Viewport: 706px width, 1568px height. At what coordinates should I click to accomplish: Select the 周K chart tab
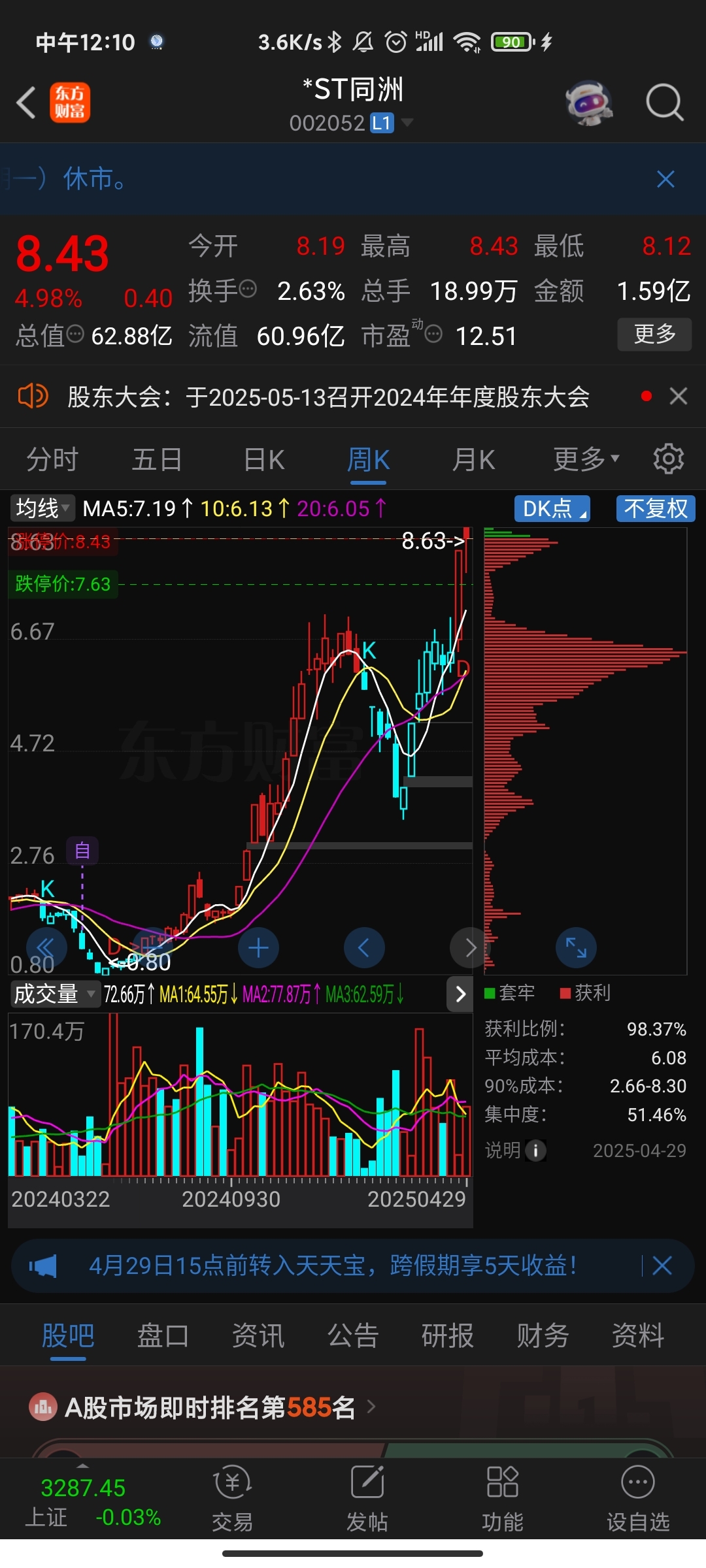tap(368, 459)
